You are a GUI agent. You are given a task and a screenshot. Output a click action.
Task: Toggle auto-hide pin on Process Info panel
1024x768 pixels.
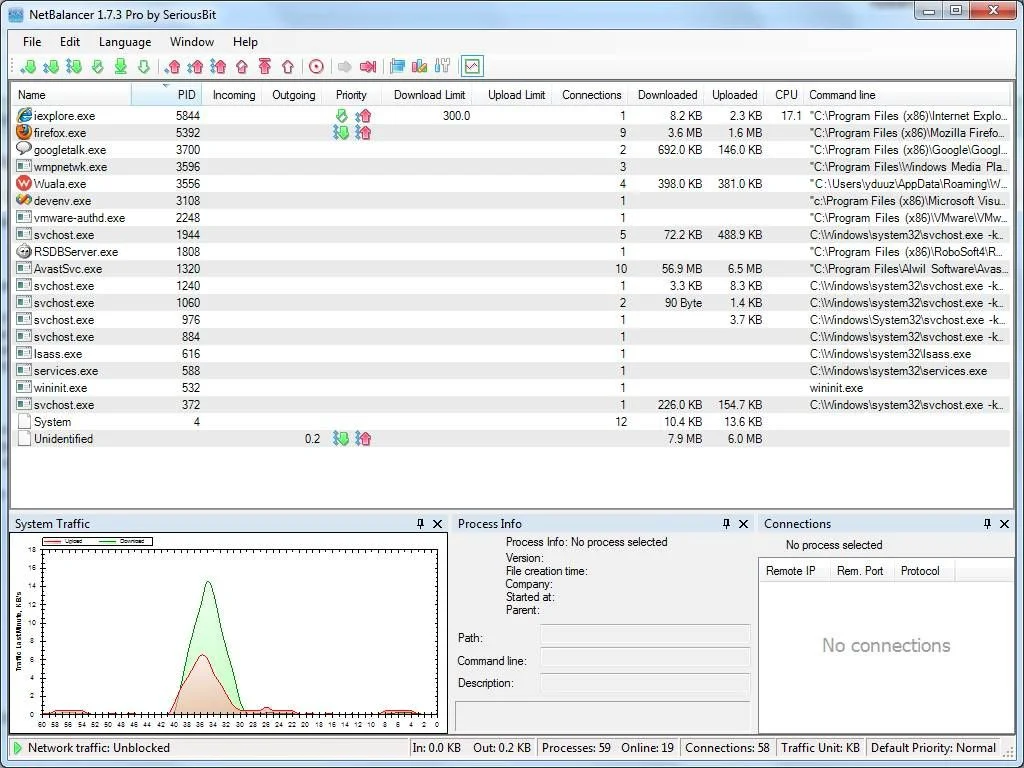click(x=726, y=524)
